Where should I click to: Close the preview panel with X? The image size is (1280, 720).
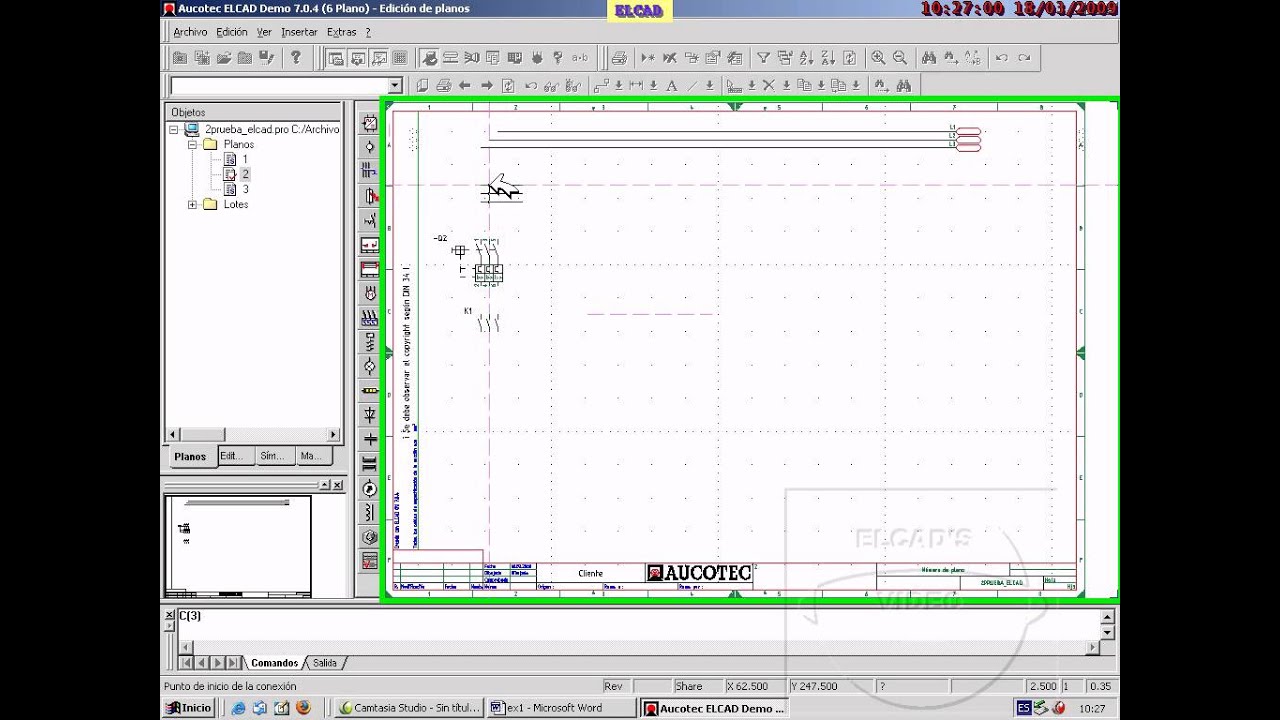coord(338,485)
